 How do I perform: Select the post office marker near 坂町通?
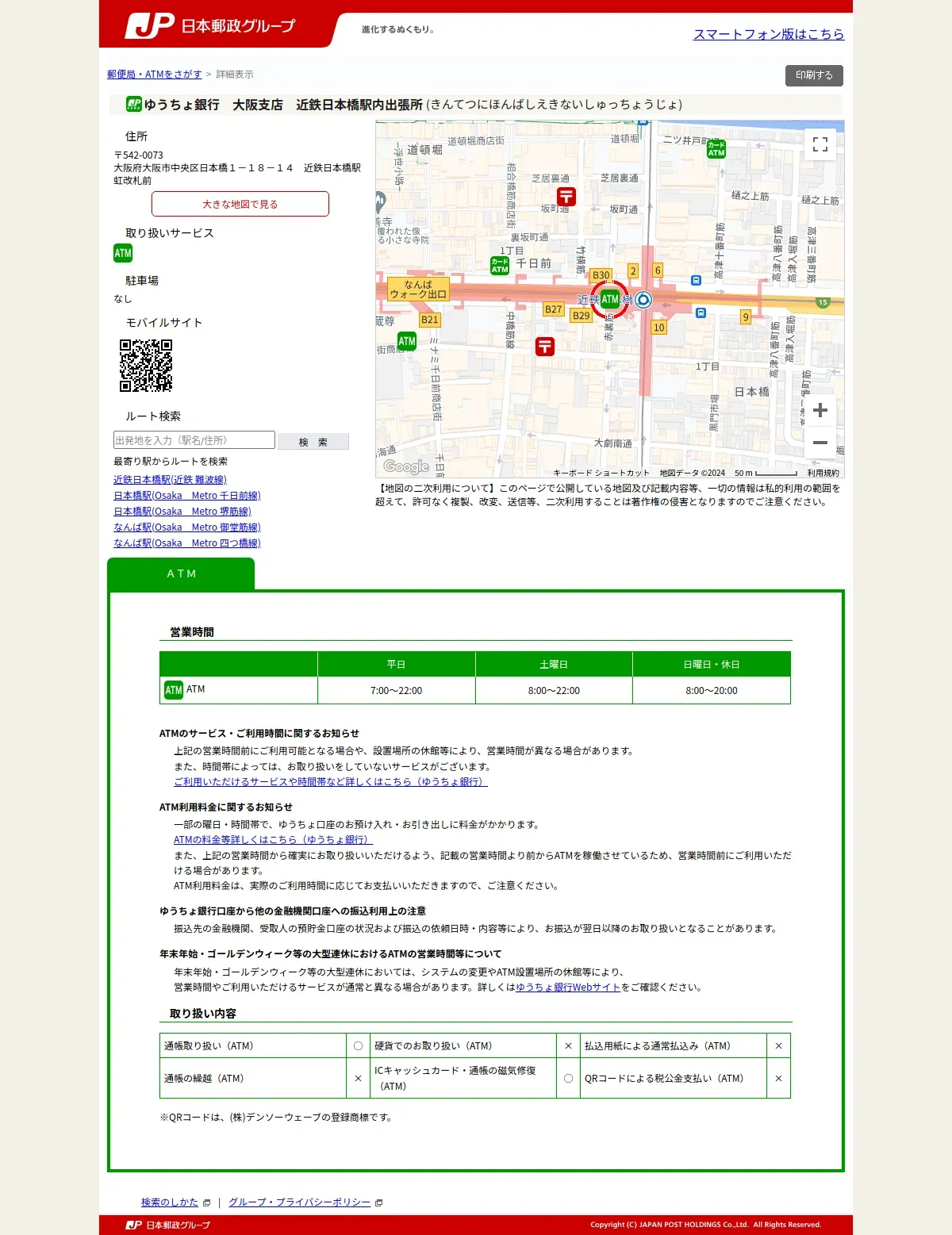(x=566, y=196)
